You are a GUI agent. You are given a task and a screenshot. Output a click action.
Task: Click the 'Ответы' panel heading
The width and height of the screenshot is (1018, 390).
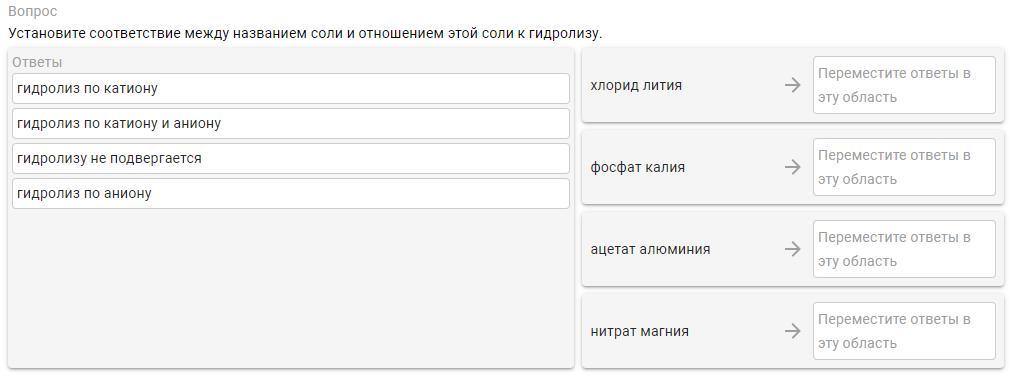[37, 62]
